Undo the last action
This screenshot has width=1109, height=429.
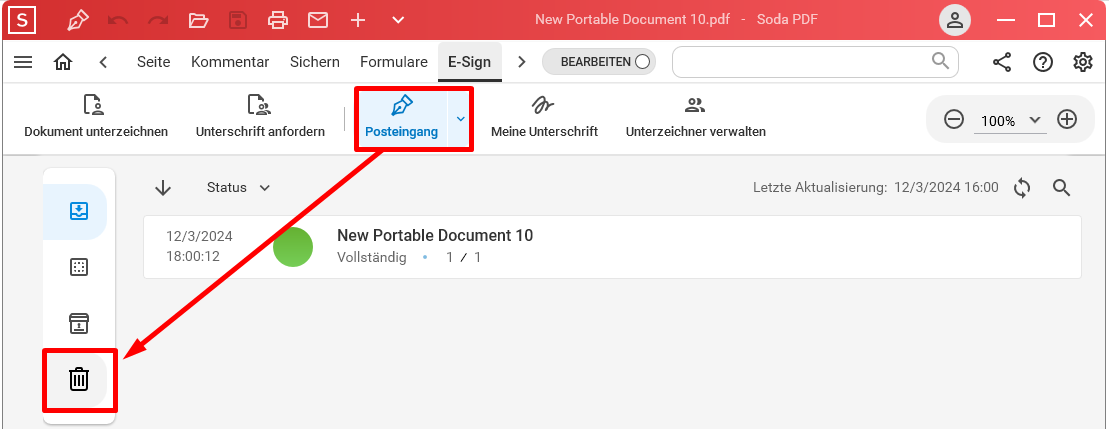117,20
